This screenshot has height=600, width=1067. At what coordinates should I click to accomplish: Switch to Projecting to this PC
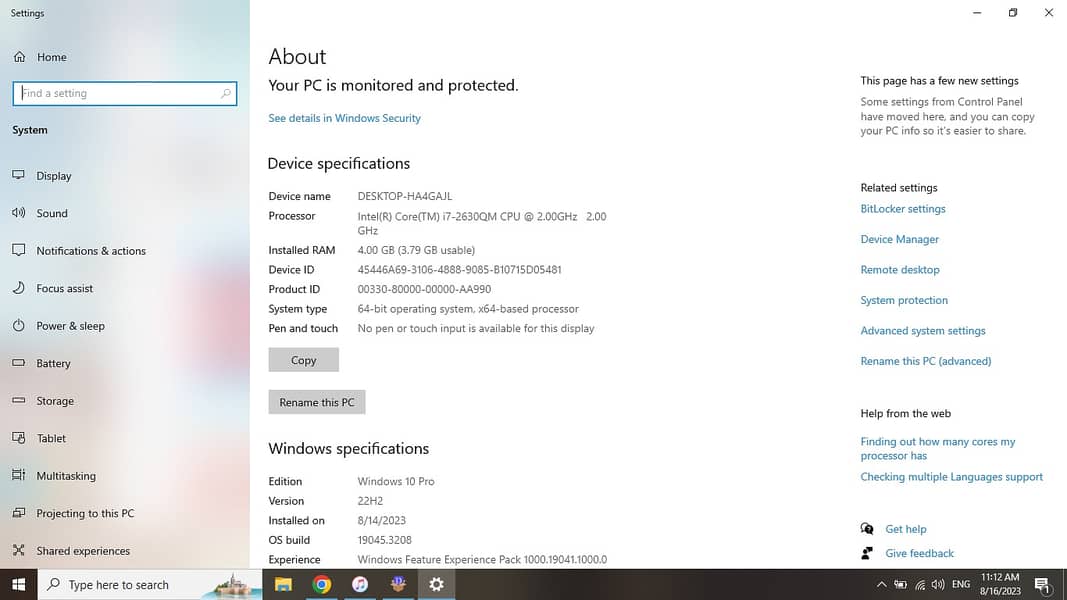coord(85,514)
